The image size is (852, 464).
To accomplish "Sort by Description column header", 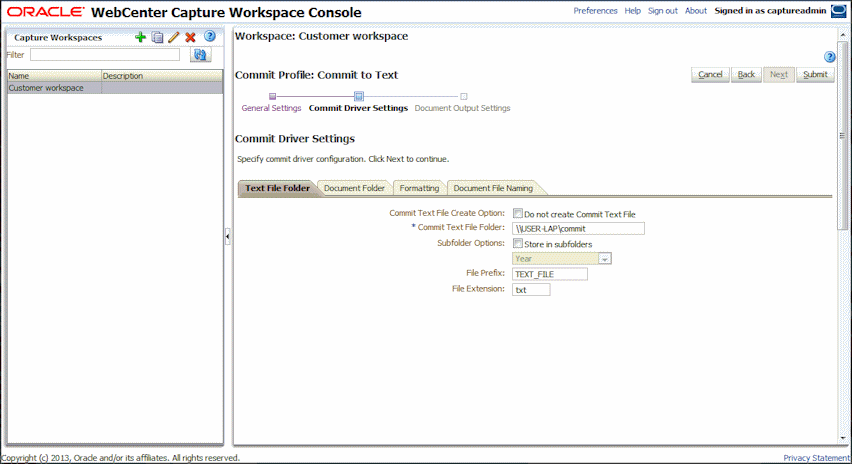I will click(x=162, y=76).
